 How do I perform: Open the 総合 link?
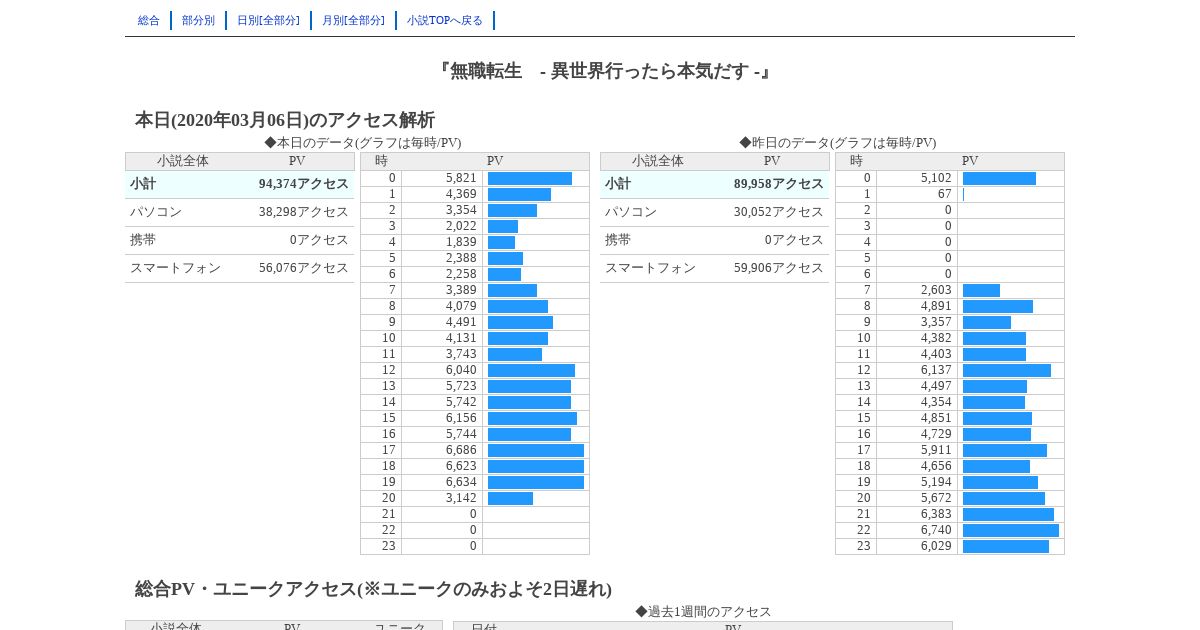click(x=149, y=20)
